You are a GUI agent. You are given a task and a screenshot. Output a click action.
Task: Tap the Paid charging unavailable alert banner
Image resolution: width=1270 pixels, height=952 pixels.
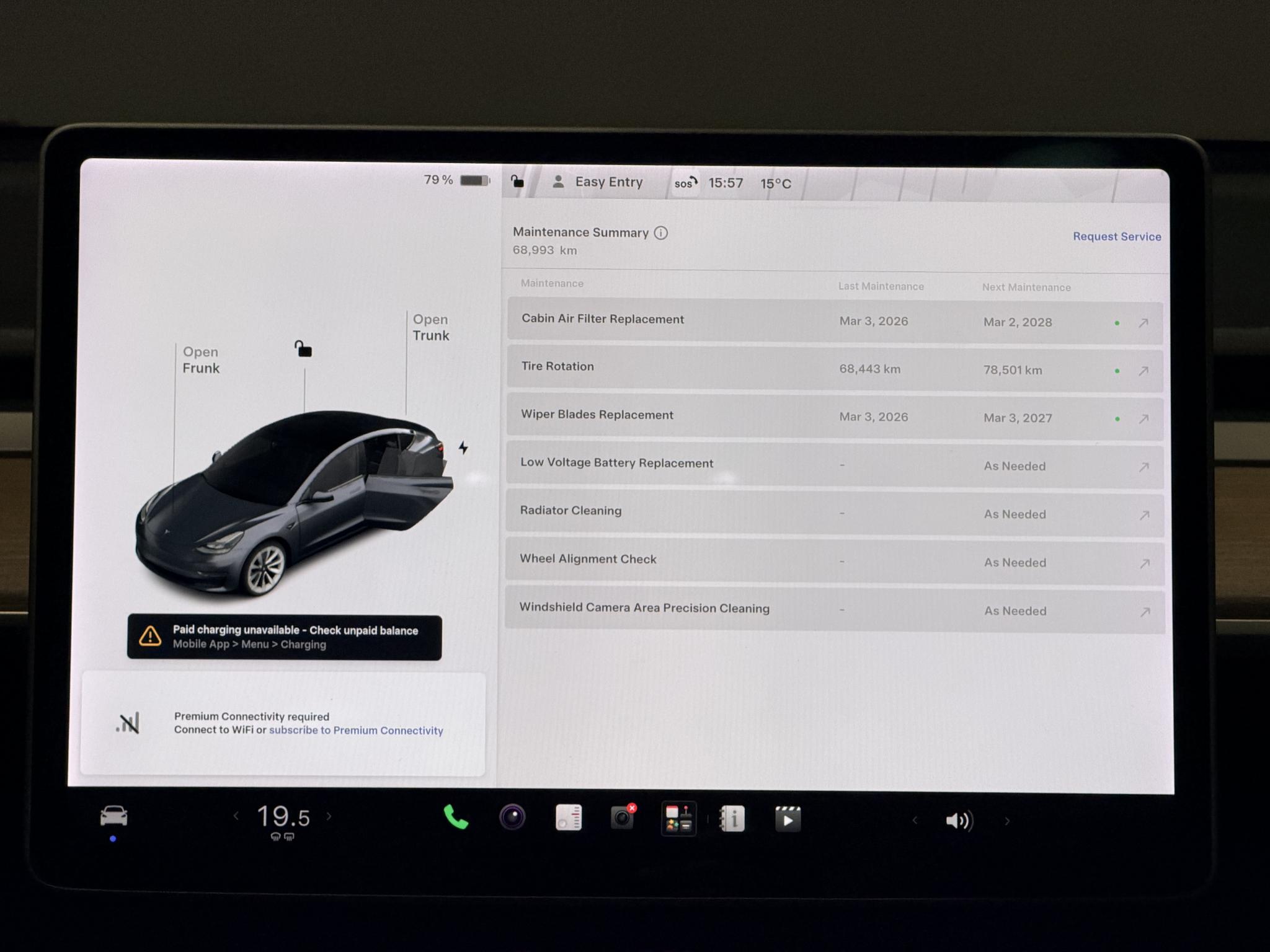285,637
